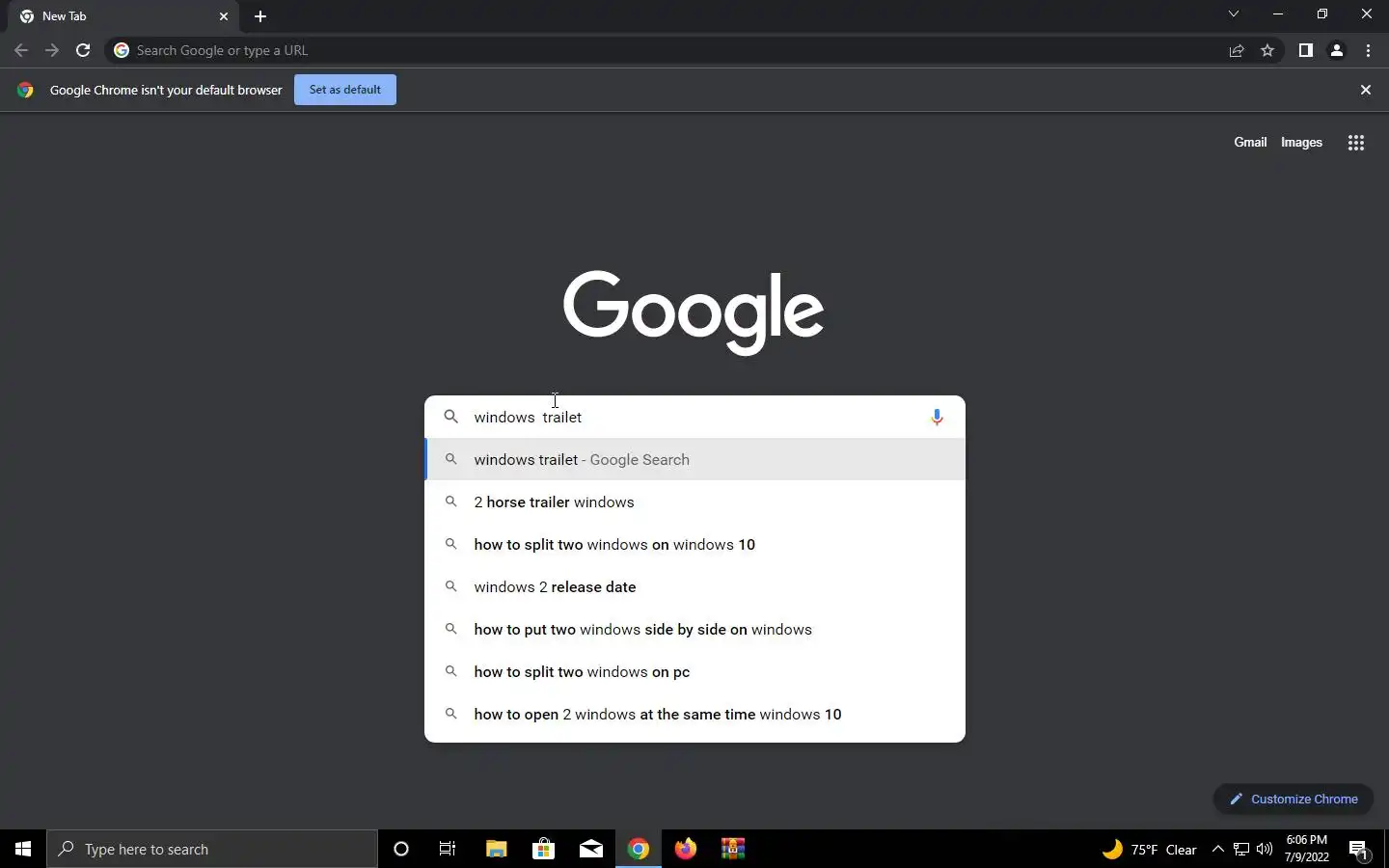Open Task View icon on taskbar

click(x=448, y=849)
